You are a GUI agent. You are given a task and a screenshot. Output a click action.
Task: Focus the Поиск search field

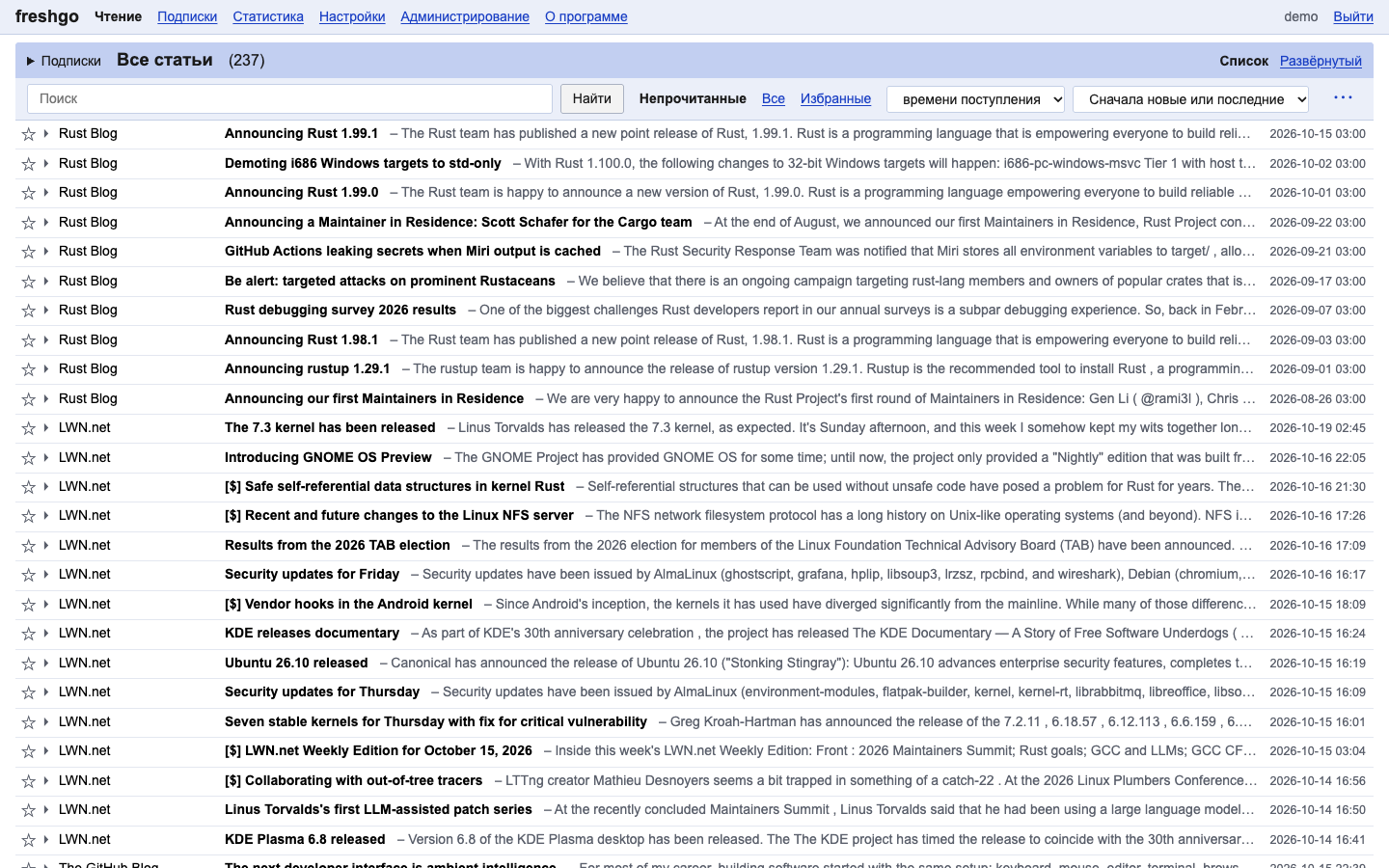click(x=289, y=98)
